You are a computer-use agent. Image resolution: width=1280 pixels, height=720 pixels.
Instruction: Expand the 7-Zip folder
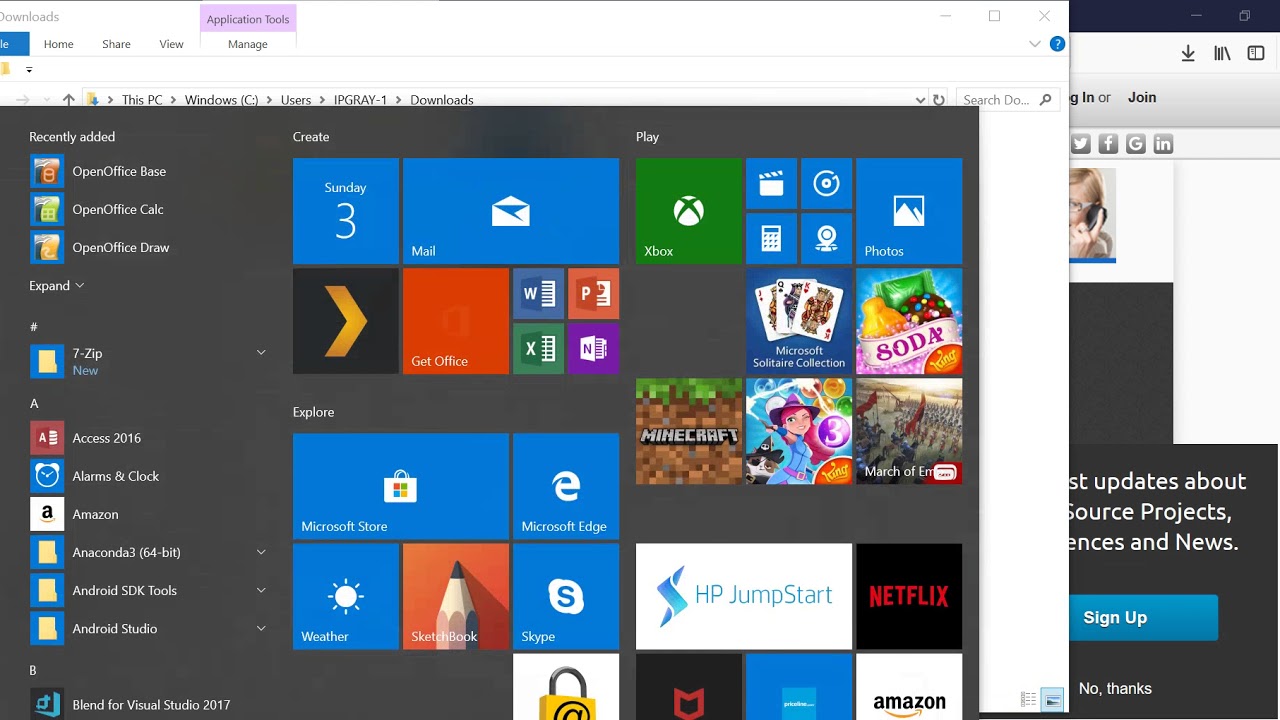pyautogui.click(x=261, y=352)
